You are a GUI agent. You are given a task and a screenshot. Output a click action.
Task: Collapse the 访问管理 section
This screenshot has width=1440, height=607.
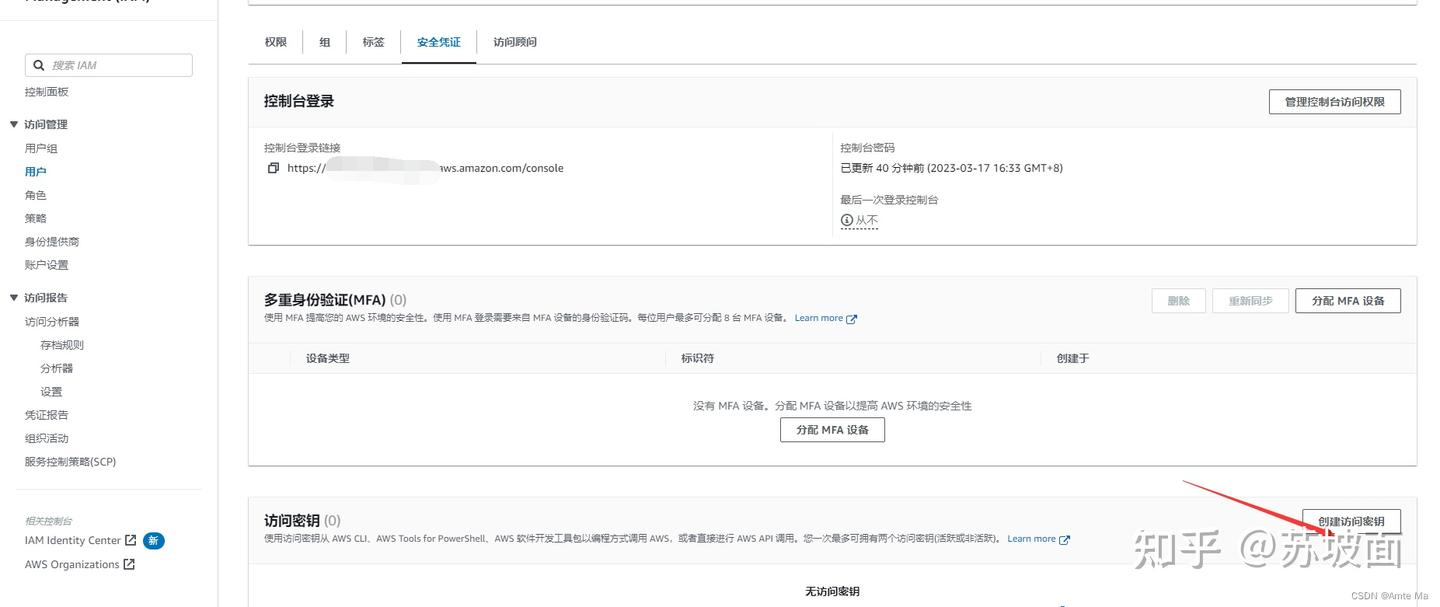tap(13, 123)
